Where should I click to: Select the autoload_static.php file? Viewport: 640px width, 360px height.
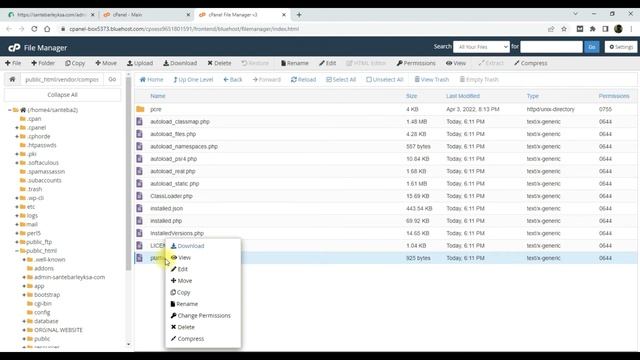(x=175, y=184)
